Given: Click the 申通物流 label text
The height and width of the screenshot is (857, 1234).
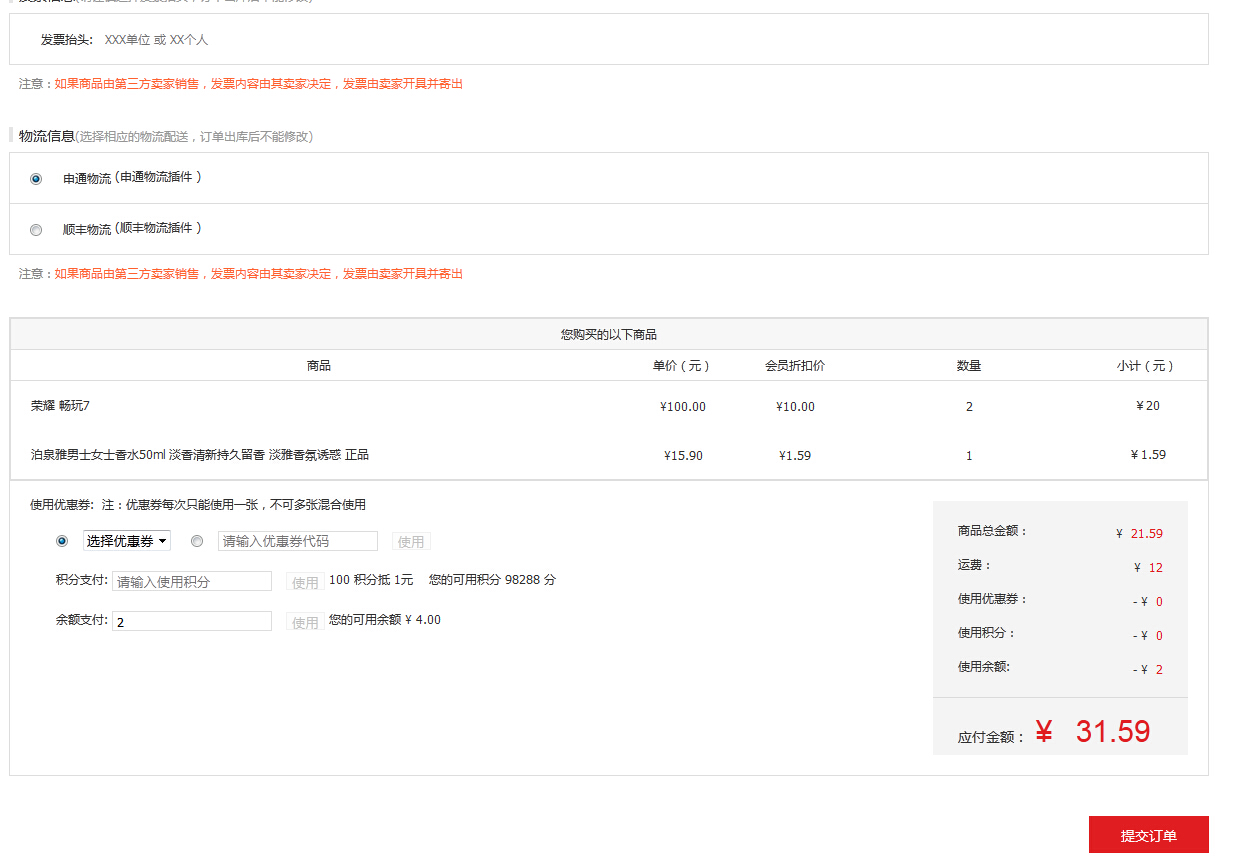Looking at the screenshot, I should tap(87, 179).
